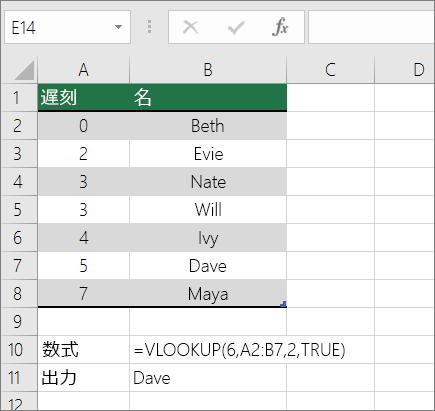Screen dimensions: 435x411
Task: Click the Enter checkmark icon in formula bar
Action: (x=236, y=27)
